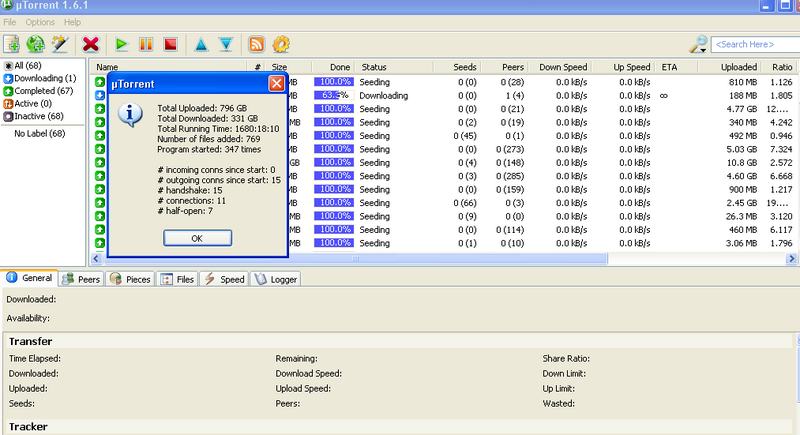This screenshot has width=800, height=435.
Task: Click the ∞ ETA value
Action: 664,95
